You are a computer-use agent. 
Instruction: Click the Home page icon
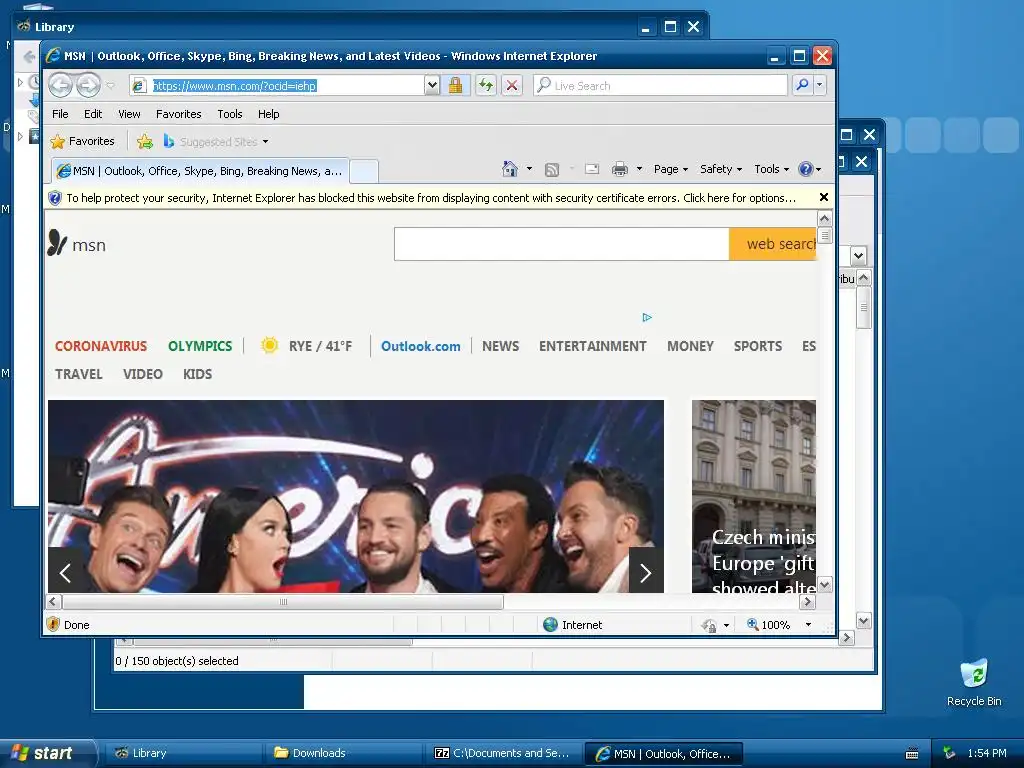click(510, 169)
